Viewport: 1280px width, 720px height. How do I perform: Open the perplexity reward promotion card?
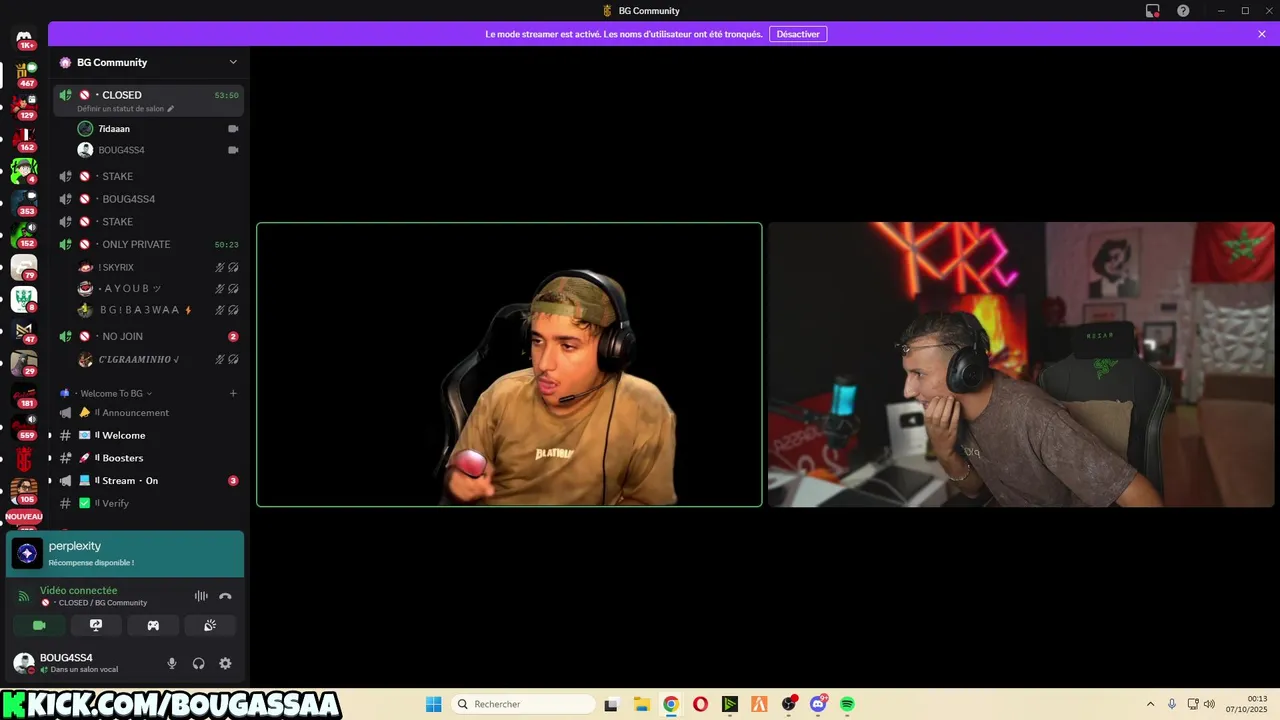(125, 554)
